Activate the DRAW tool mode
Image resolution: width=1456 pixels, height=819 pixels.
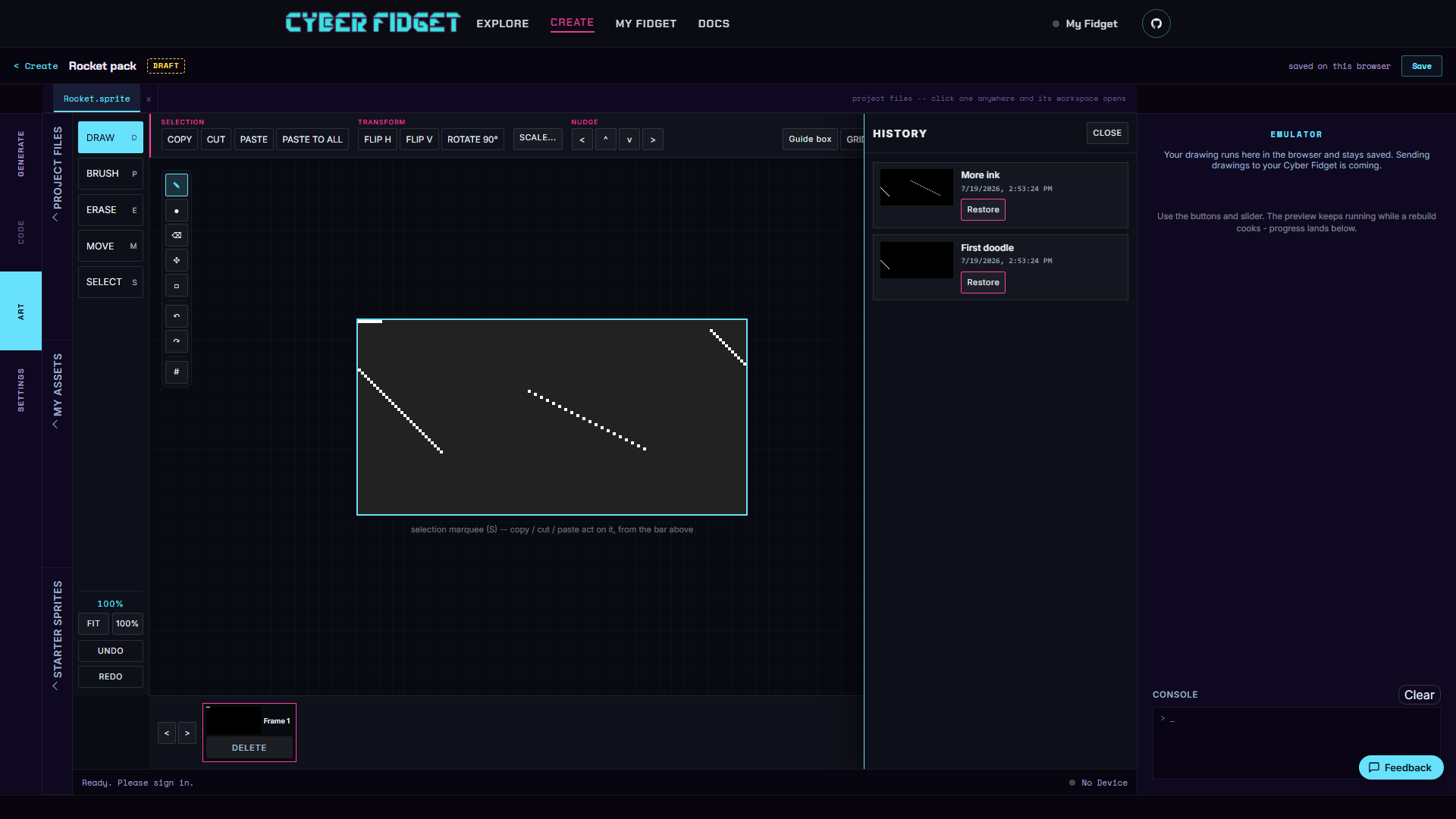[111, 138]
